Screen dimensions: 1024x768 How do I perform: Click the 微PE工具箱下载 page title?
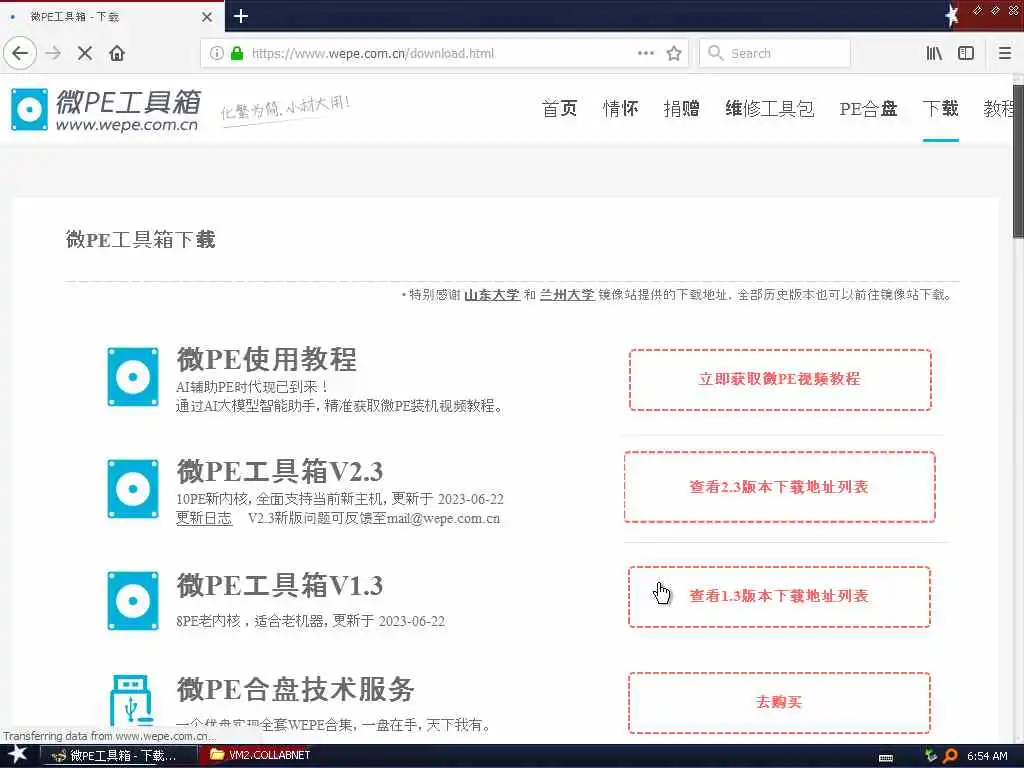140,240
